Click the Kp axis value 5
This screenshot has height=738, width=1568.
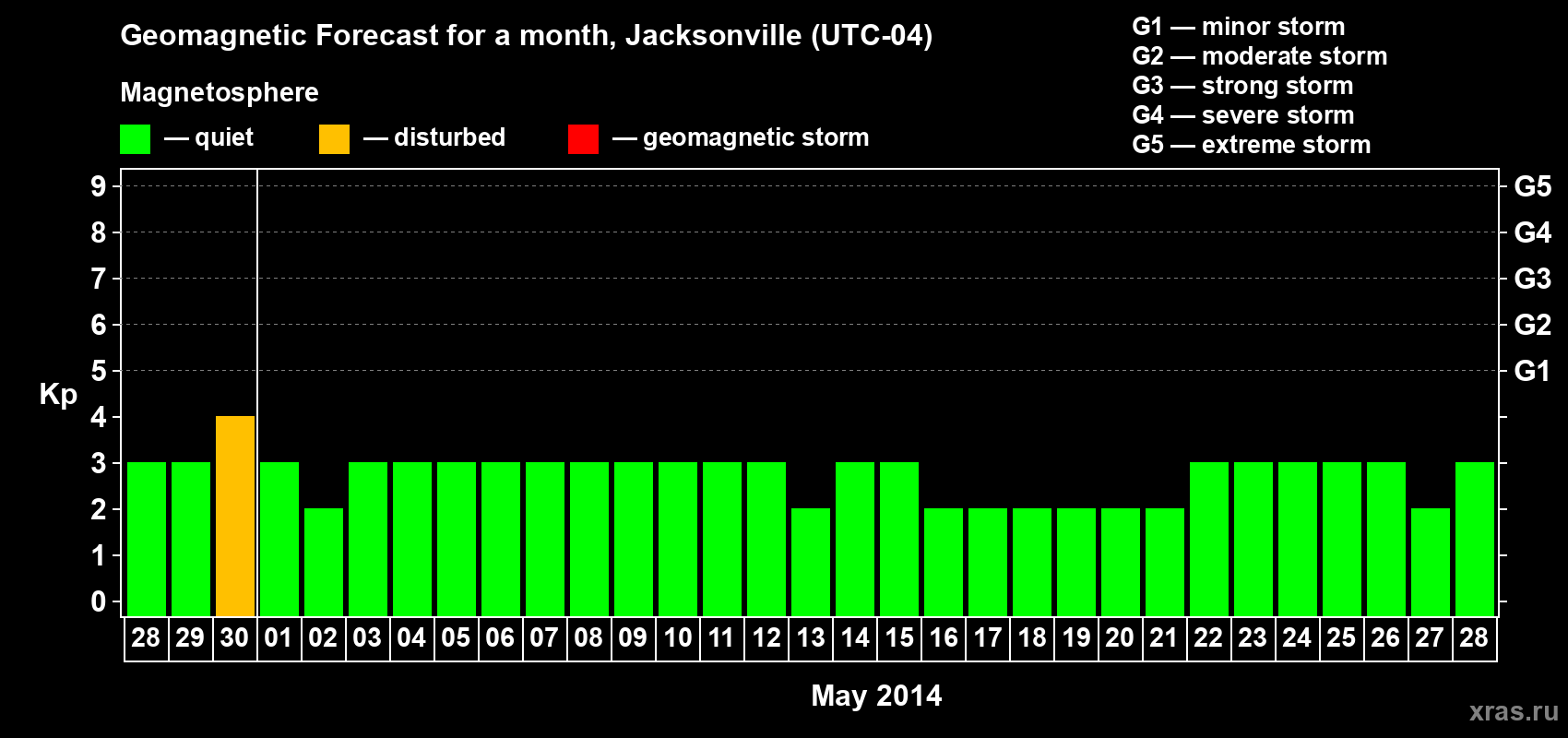pos(99,371)
